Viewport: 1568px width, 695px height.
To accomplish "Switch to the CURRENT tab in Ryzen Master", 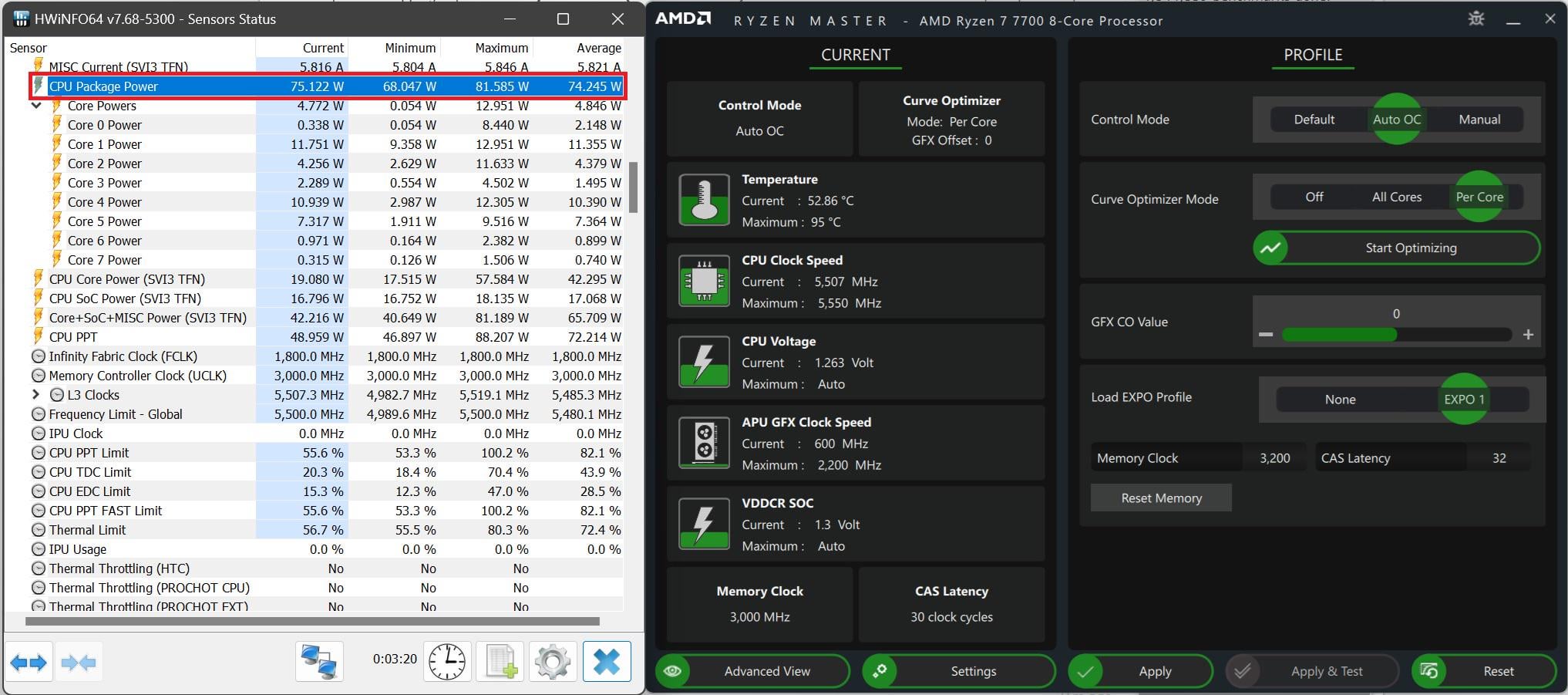I will pos(855,56).
